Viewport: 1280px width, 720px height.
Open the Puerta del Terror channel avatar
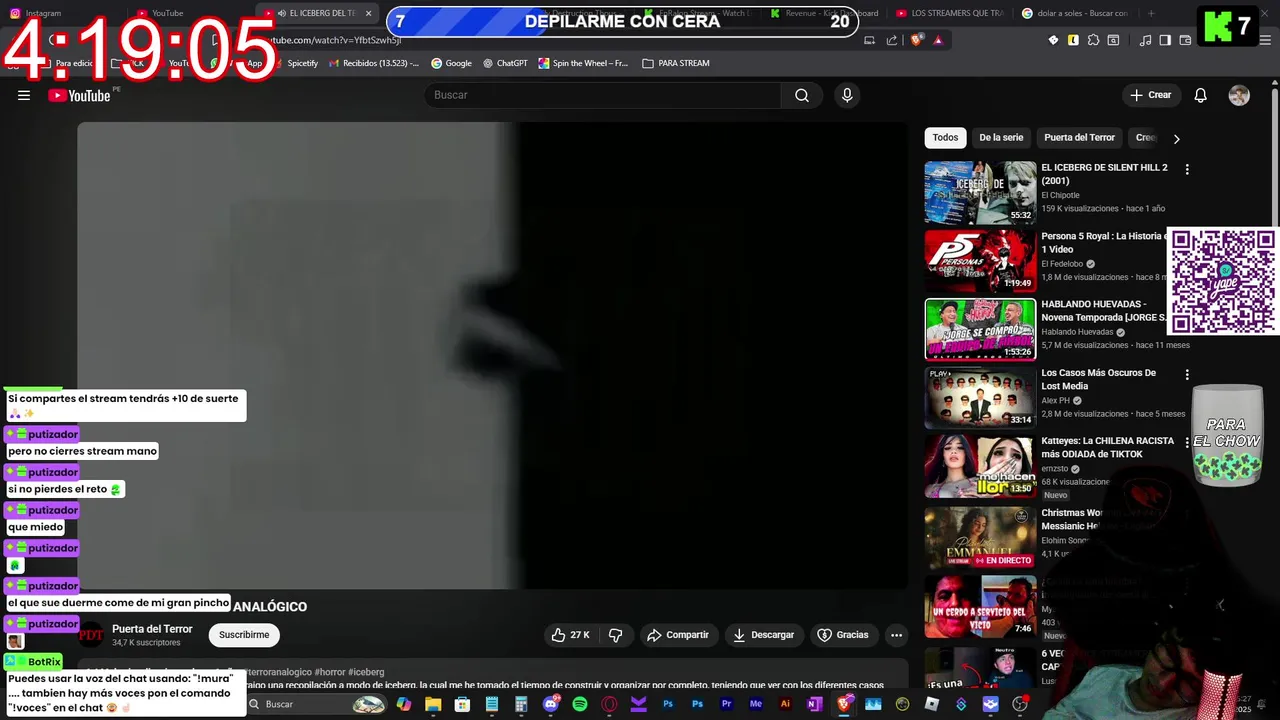click(91, 635)
